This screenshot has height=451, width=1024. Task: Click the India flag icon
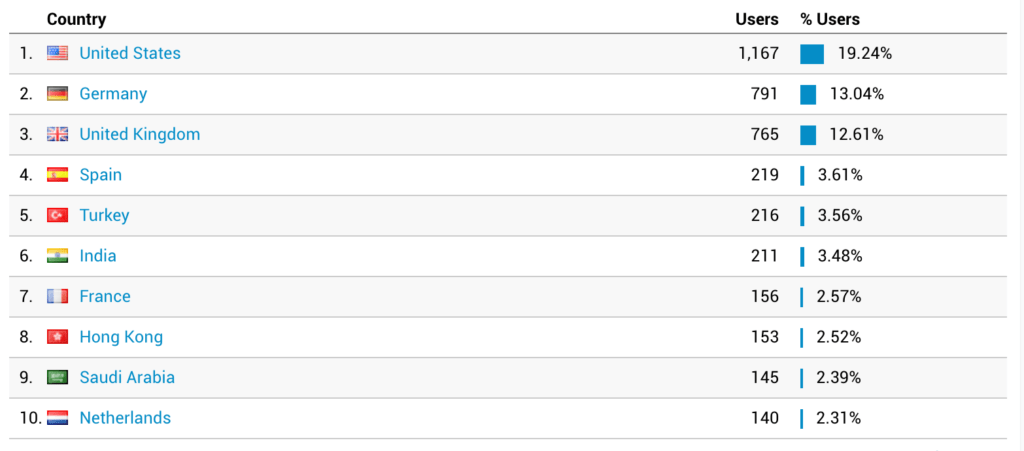tap(57, 256)
